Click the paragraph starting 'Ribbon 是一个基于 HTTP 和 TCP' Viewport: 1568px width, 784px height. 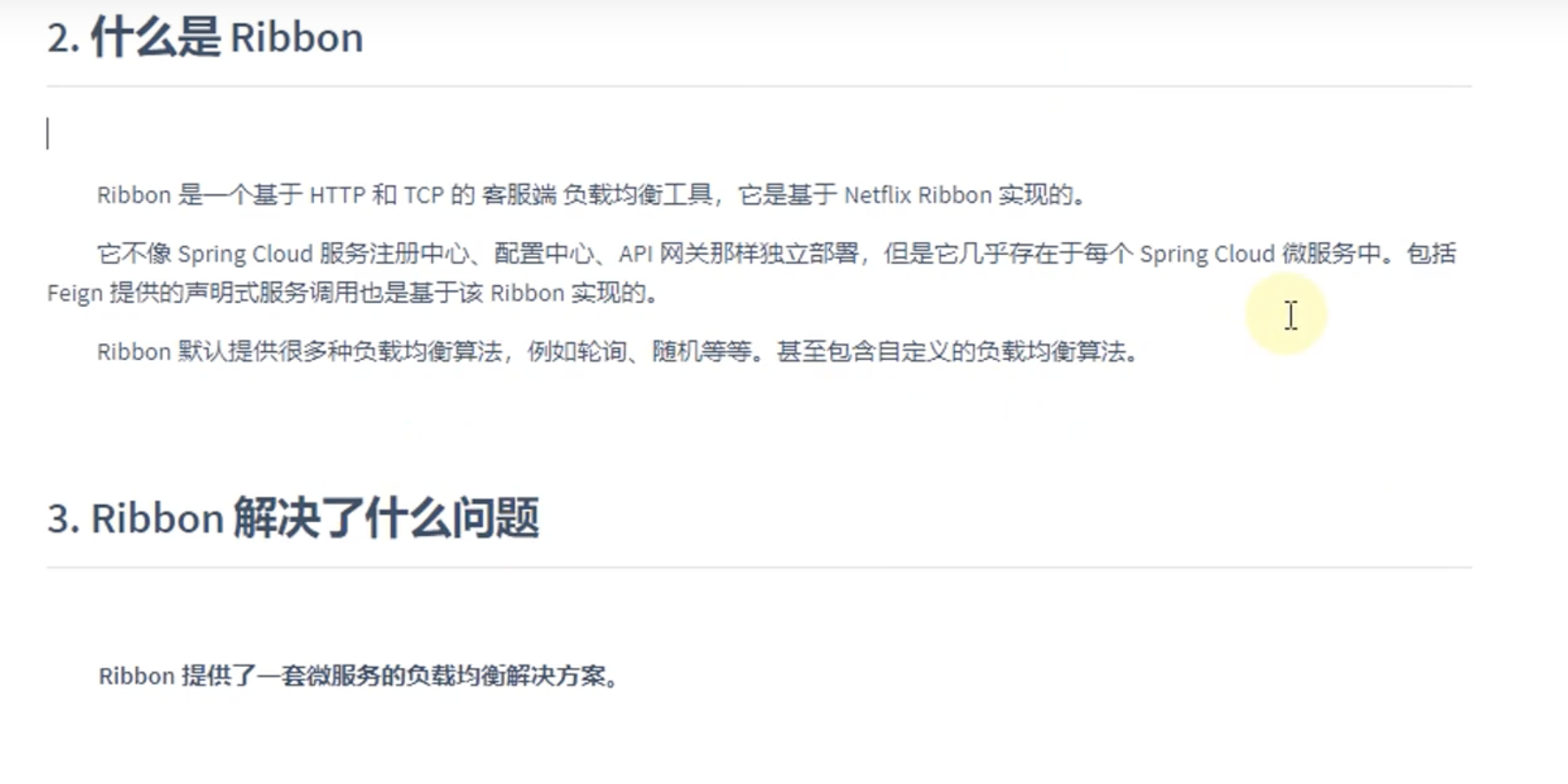click(591, 195)
